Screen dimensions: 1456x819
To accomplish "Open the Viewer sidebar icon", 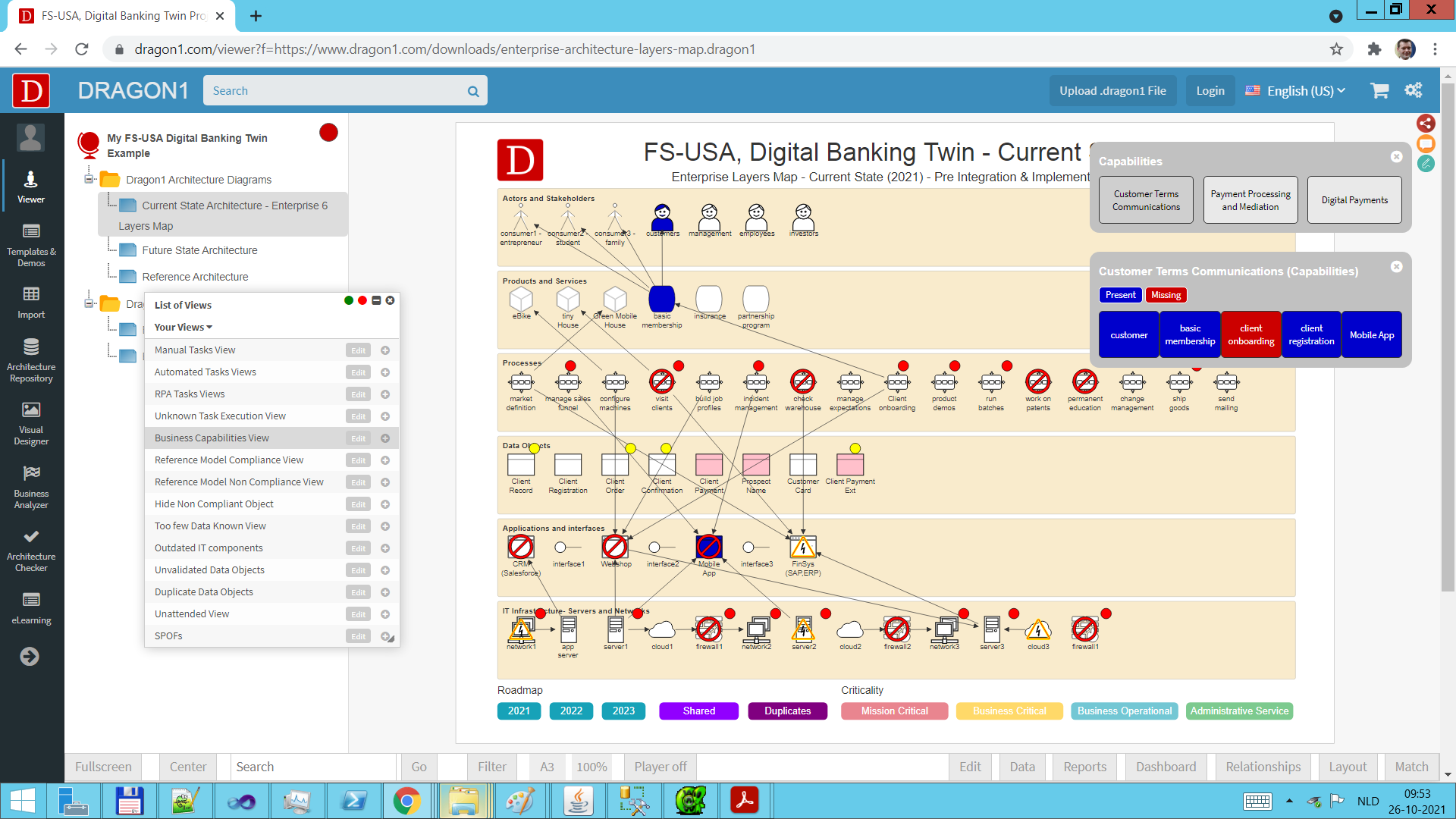I will 31,187.
